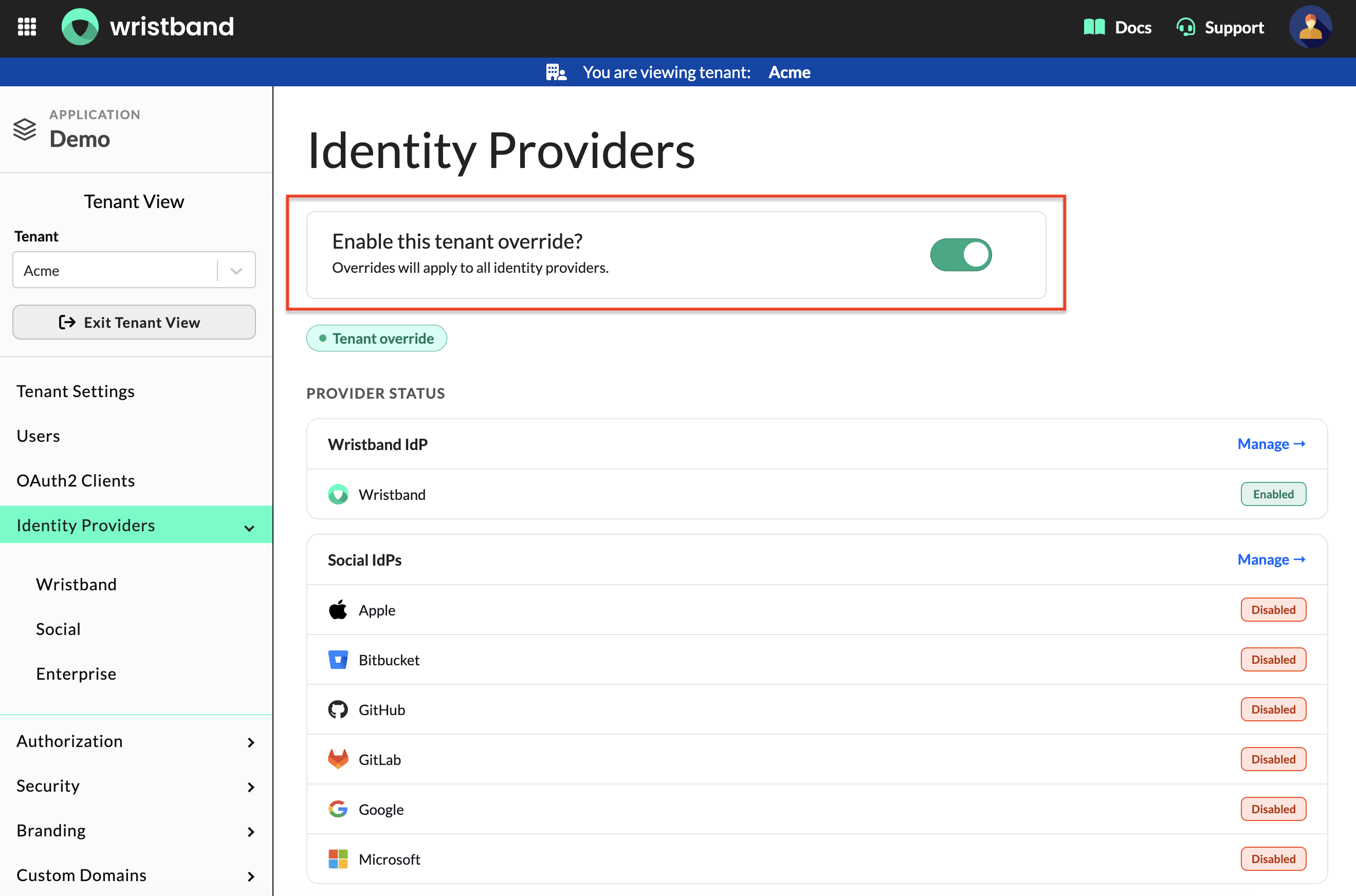Click the Identity Providers page title
The width and height of the screenshot is (1356, 896).
[x=501, y=151]
